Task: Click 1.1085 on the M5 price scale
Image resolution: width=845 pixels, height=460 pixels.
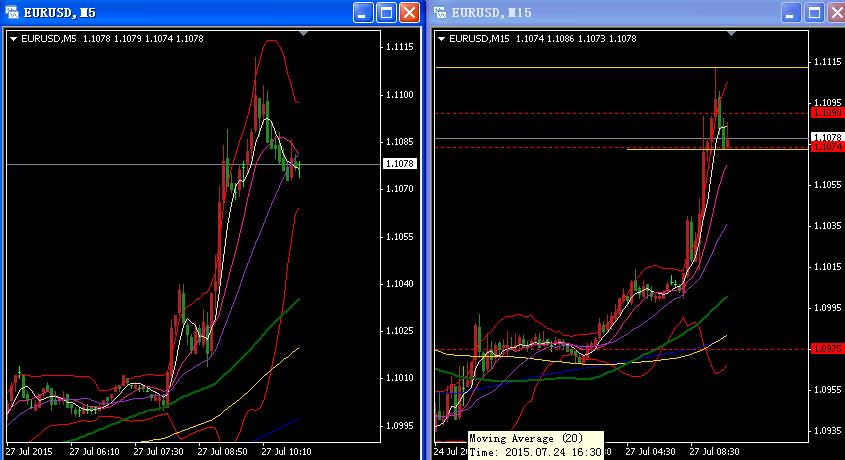Action: (x=400, y=142)
